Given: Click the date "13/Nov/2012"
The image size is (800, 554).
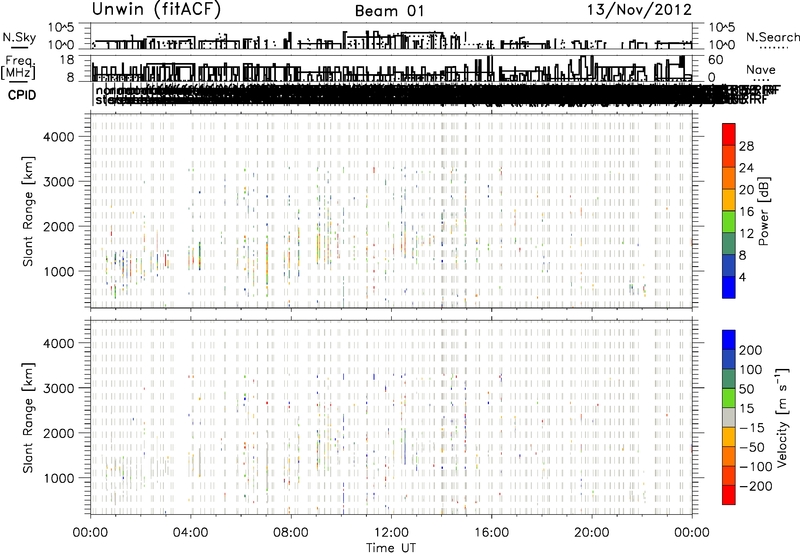Looking at the screenshot, I should 639,10.
